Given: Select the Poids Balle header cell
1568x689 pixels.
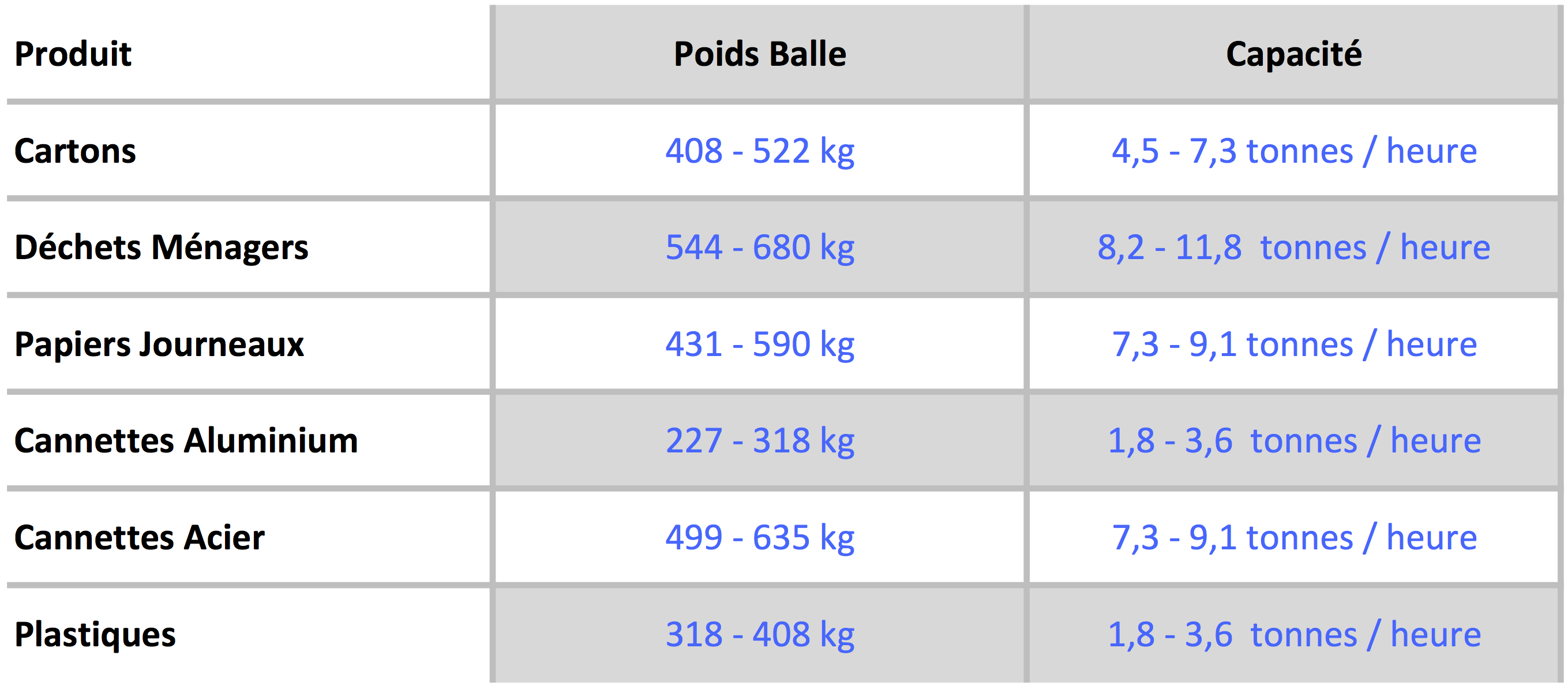Looking at the screenshot, I should pyautogui.click(x=760, y=54).
